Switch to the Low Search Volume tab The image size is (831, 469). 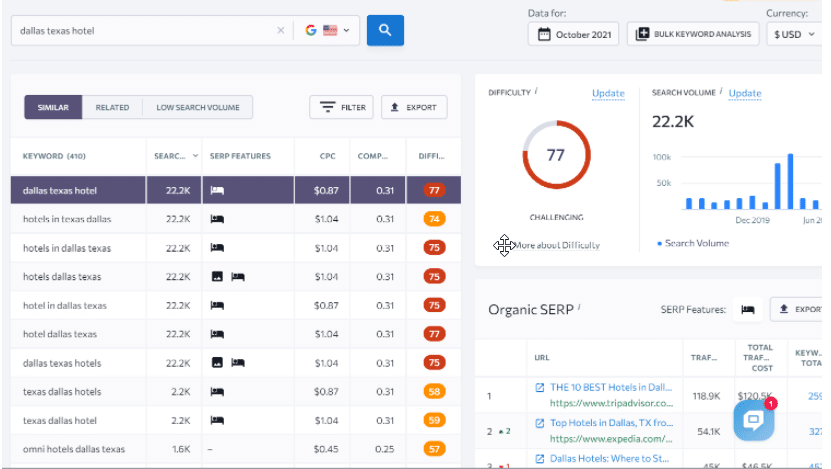tap(198, 107)
